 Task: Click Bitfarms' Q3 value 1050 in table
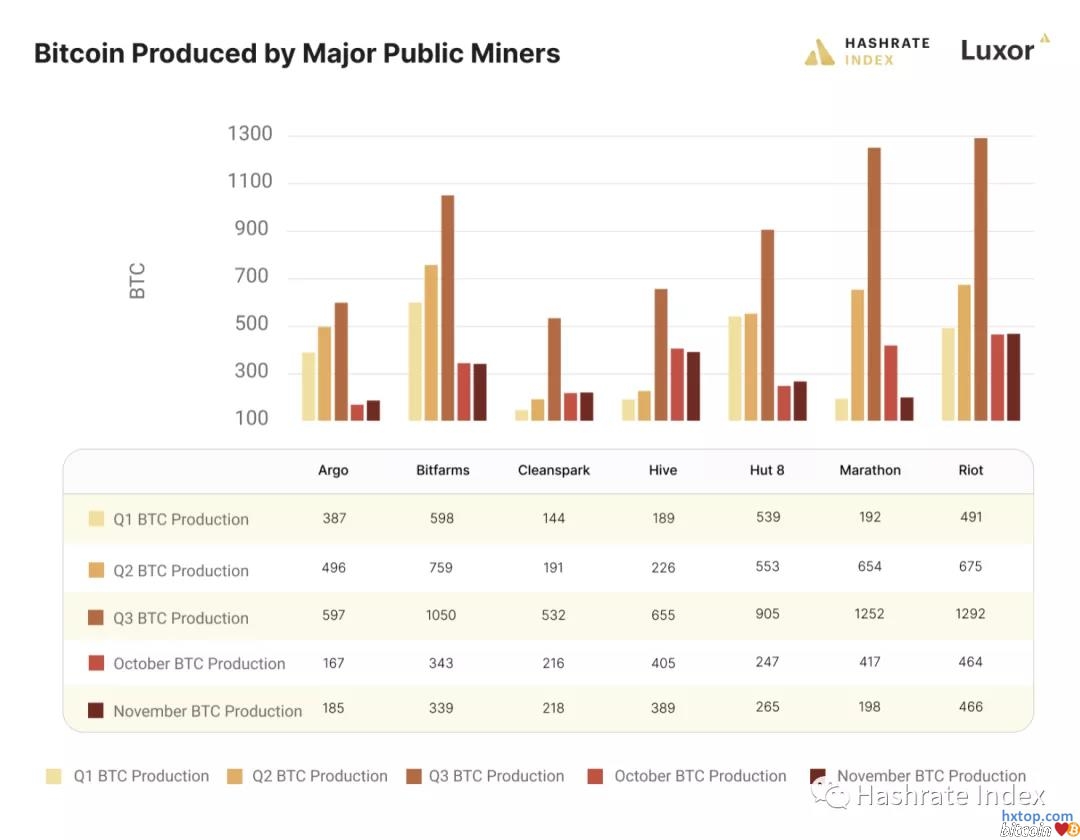tap(441, 615)
